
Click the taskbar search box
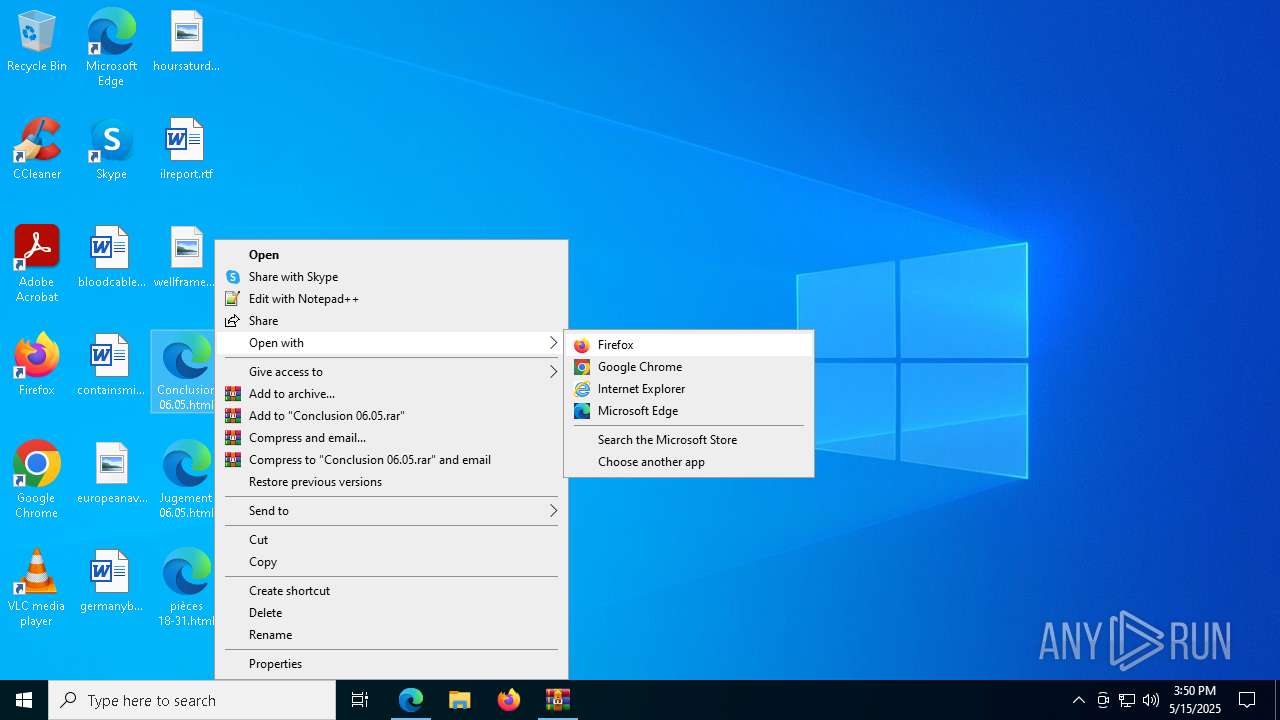click(x=192, y=700)
